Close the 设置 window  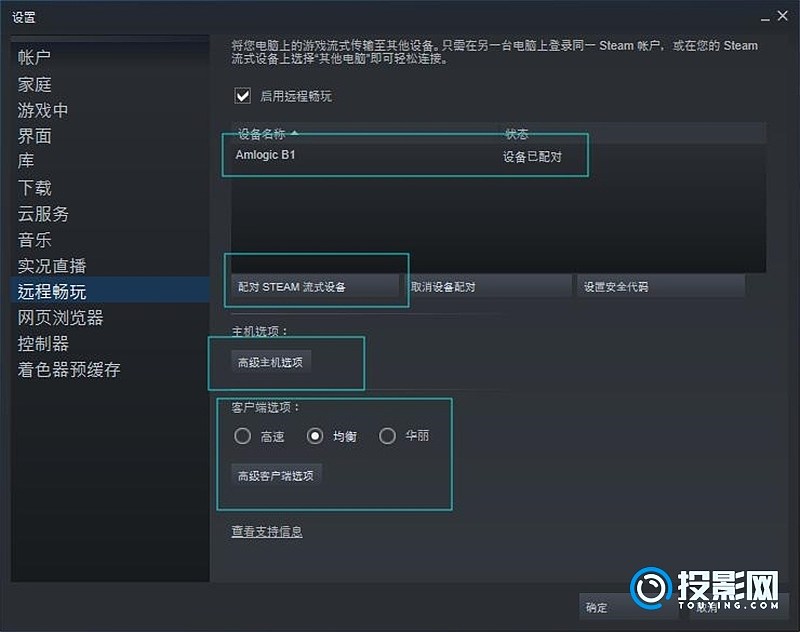pyautogui.click(x=783, y=16)
